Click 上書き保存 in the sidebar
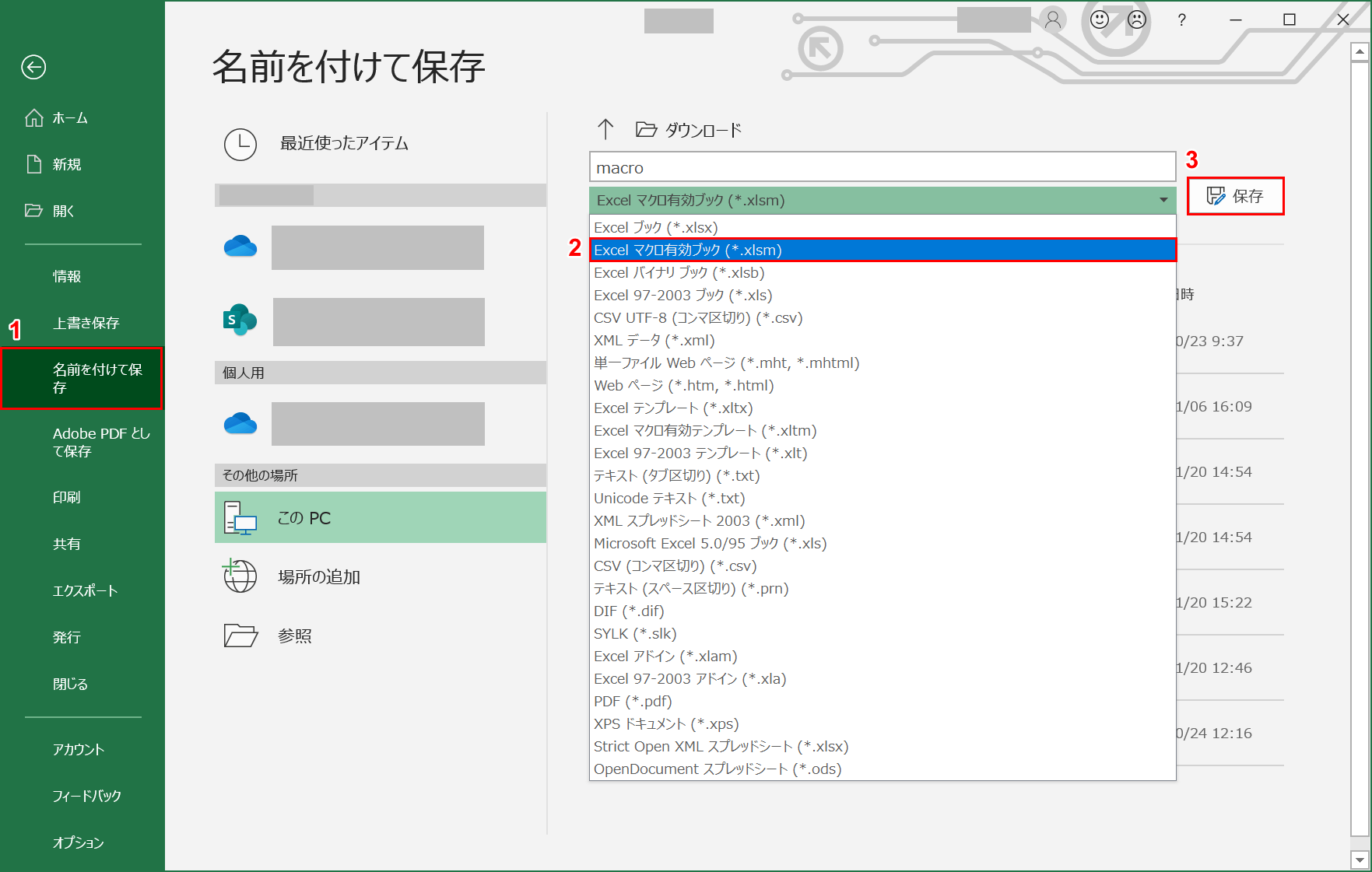The height and width of the screenshot is (872, 1372). [x=82, y=323]
